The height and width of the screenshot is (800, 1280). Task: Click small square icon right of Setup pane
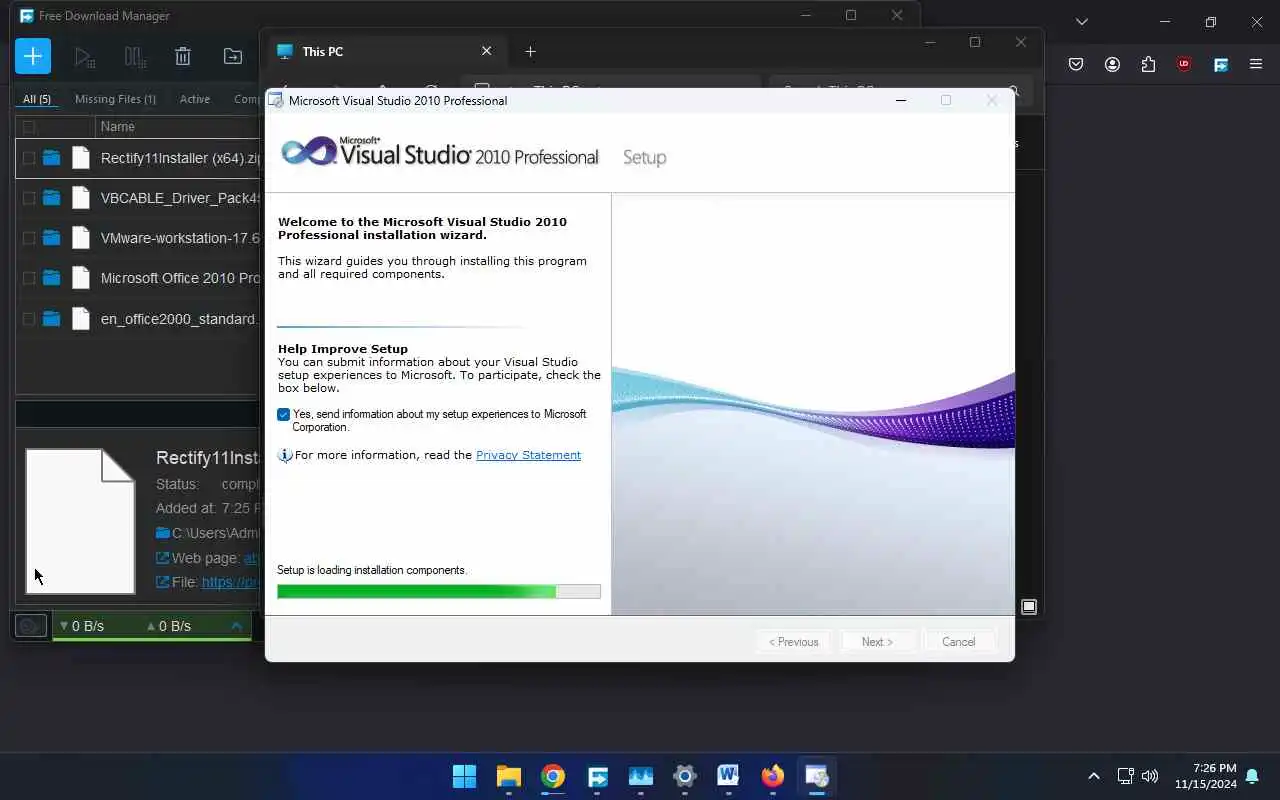[1028, 607]
